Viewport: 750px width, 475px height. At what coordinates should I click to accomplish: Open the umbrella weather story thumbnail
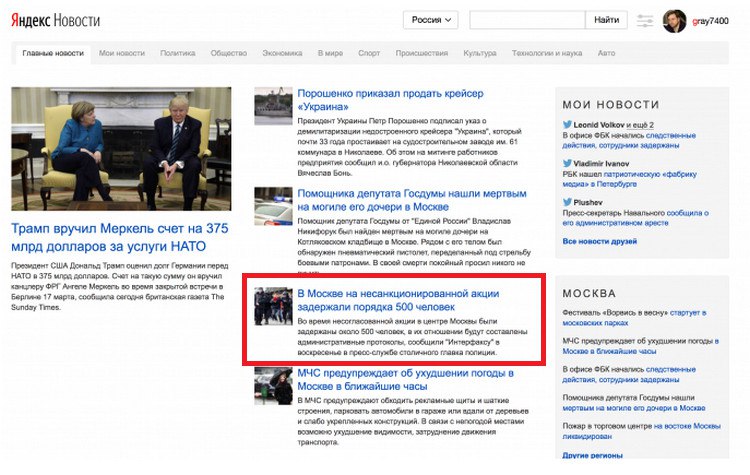tap(273, 386)
